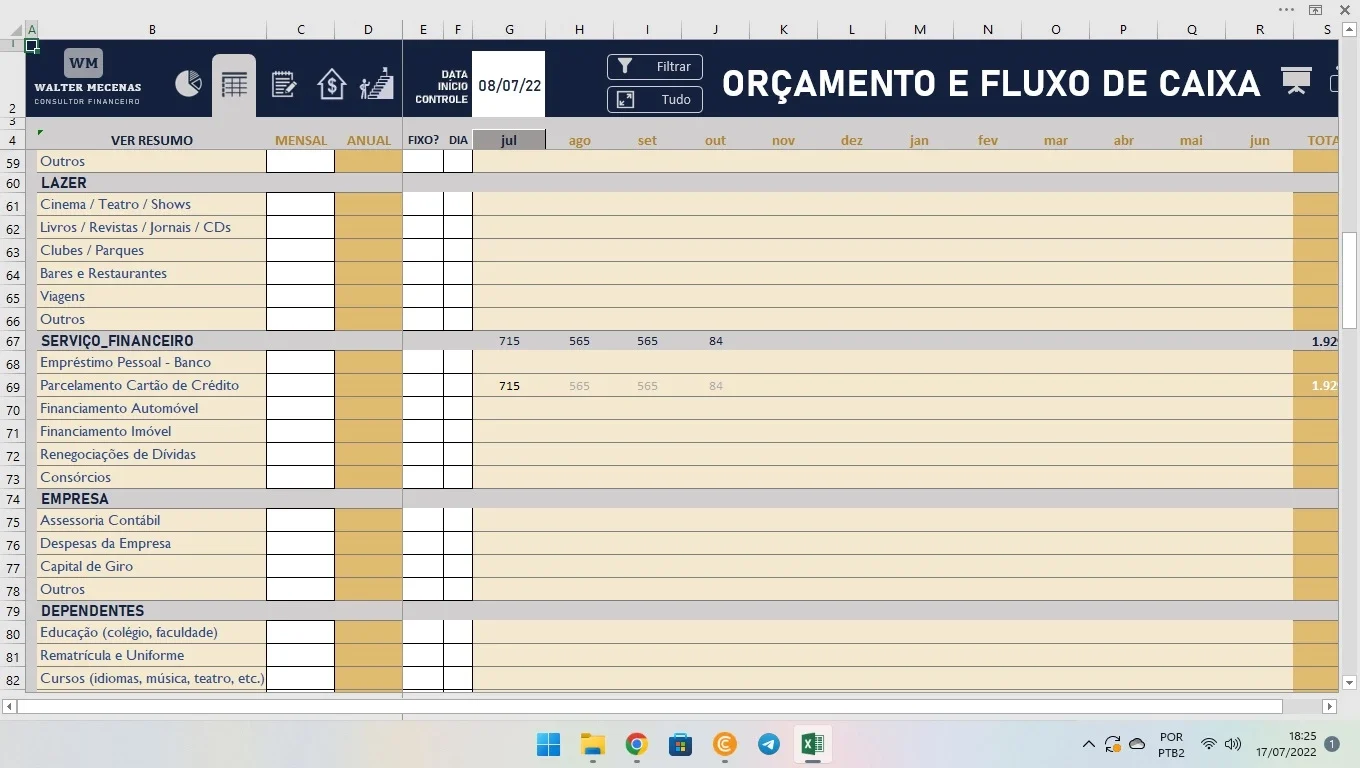Select Educação (colégio, faculdade) label
The height and width of the screenshot is (768, 1360).
129,632
